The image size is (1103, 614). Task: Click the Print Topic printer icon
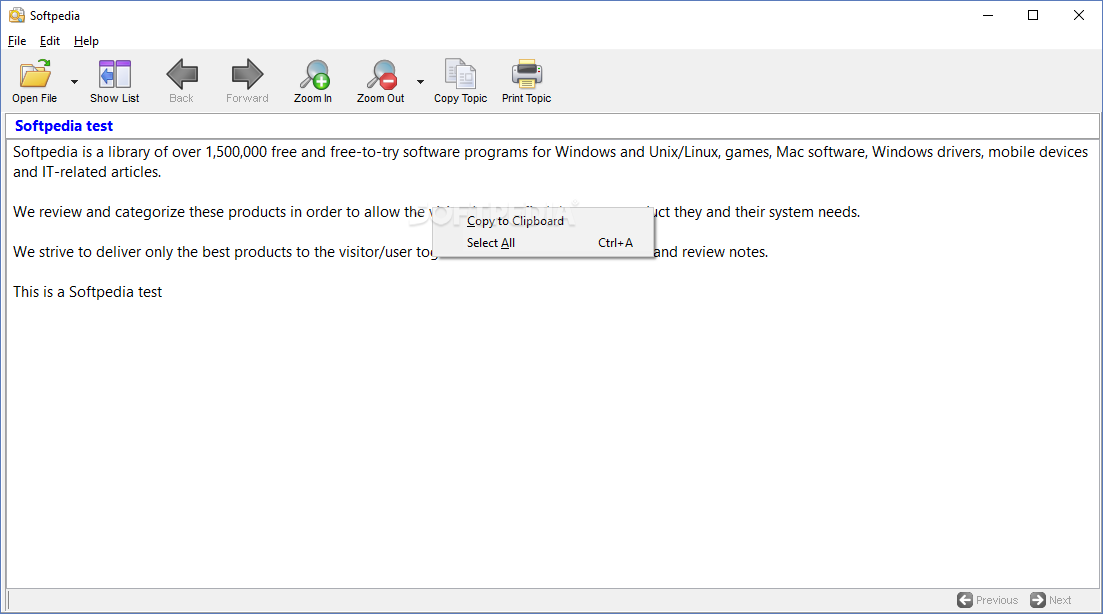527,74
